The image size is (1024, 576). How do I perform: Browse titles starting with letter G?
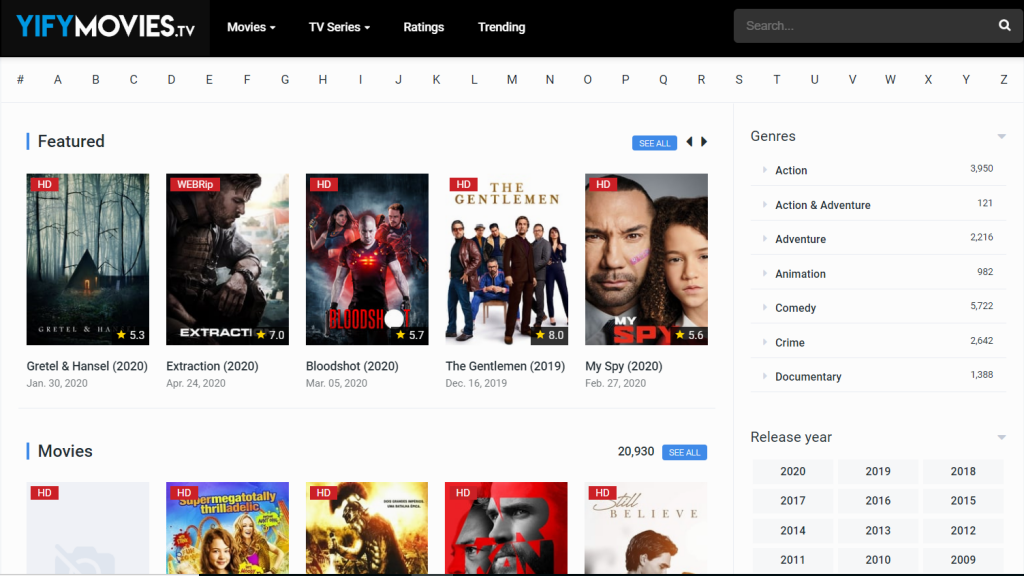(285, 80)
